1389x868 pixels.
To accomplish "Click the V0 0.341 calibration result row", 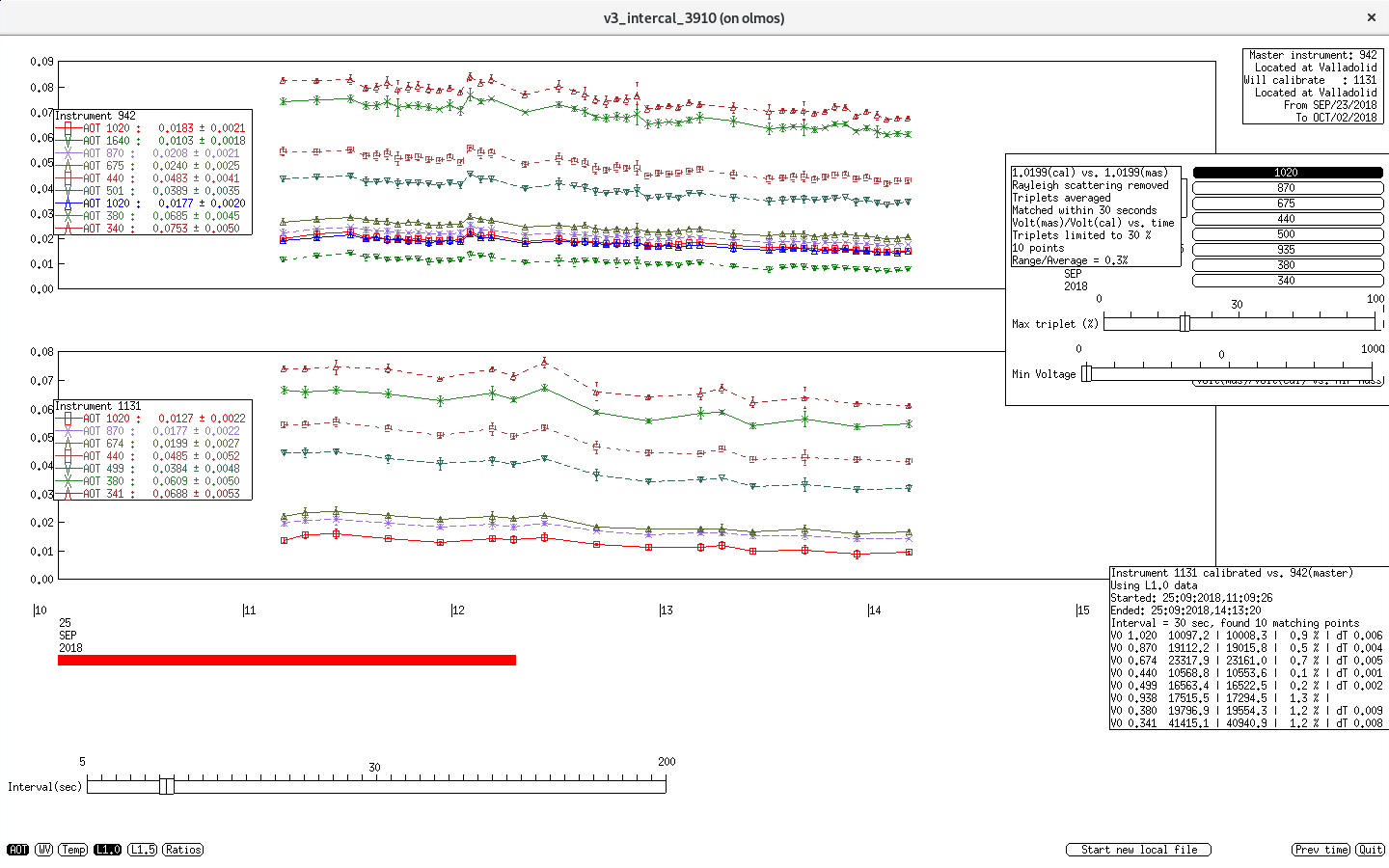I will 1247,723.
